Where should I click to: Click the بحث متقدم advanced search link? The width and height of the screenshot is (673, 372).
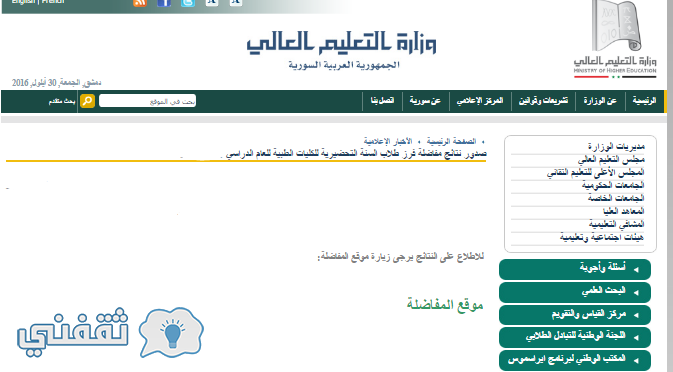(x=62, y=101)
